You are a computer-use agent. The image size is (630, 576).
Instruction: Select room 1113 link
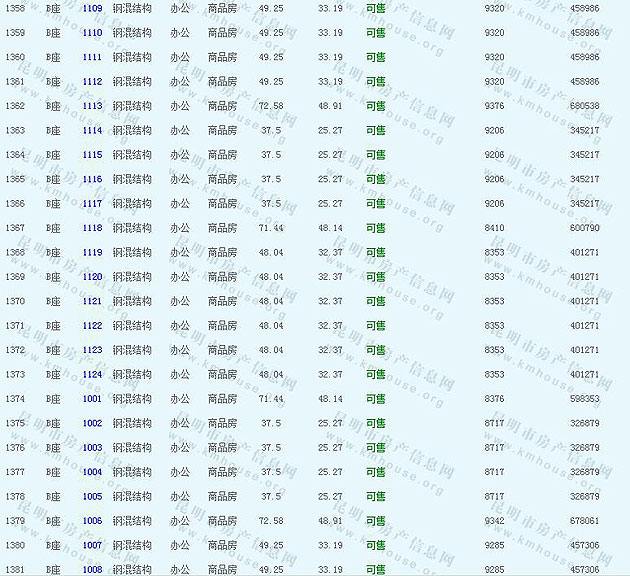click(92, 106)
